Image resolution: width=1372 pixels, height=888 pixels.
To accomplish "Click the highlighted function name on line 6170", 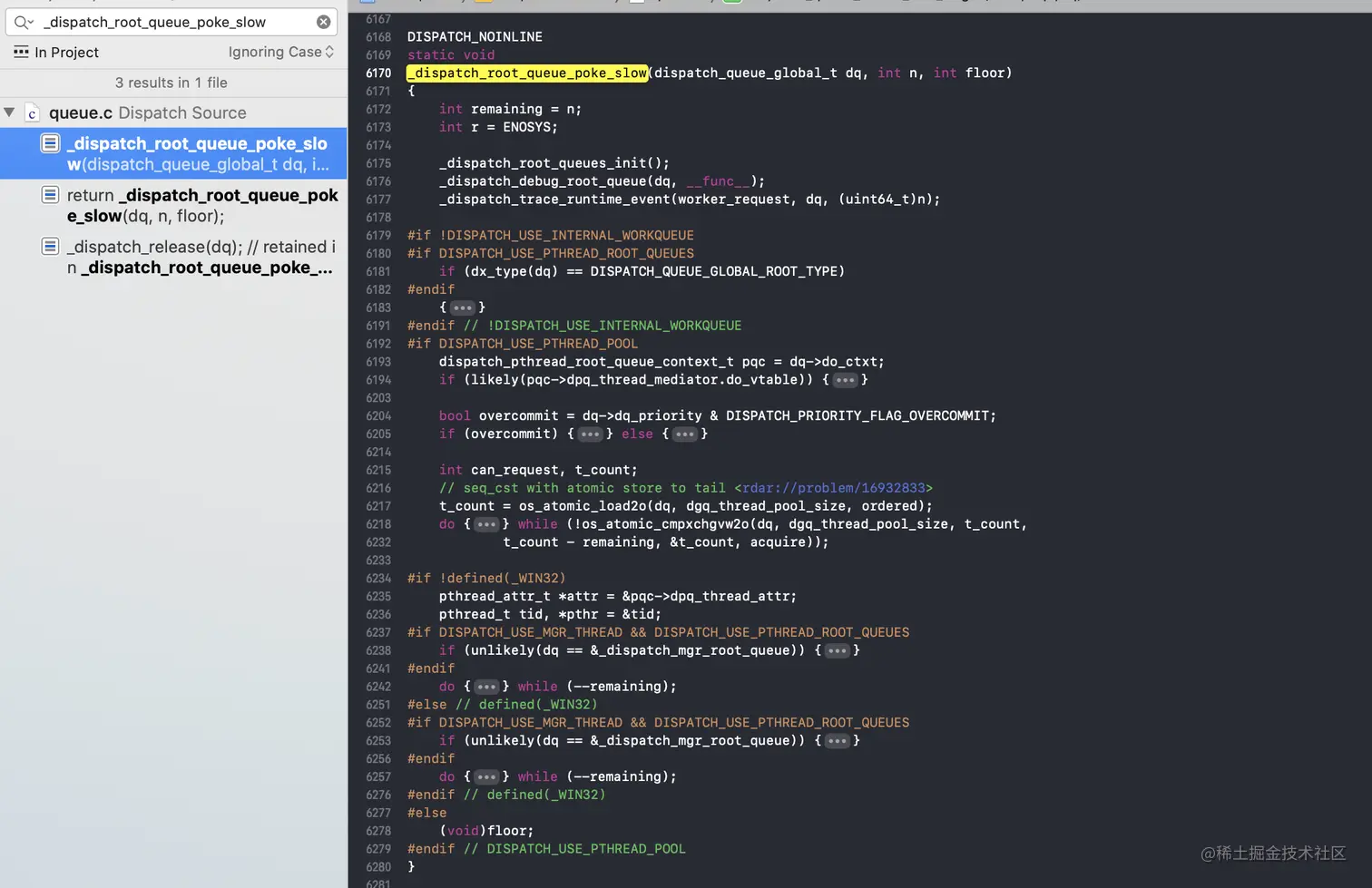I will (527, 73).
